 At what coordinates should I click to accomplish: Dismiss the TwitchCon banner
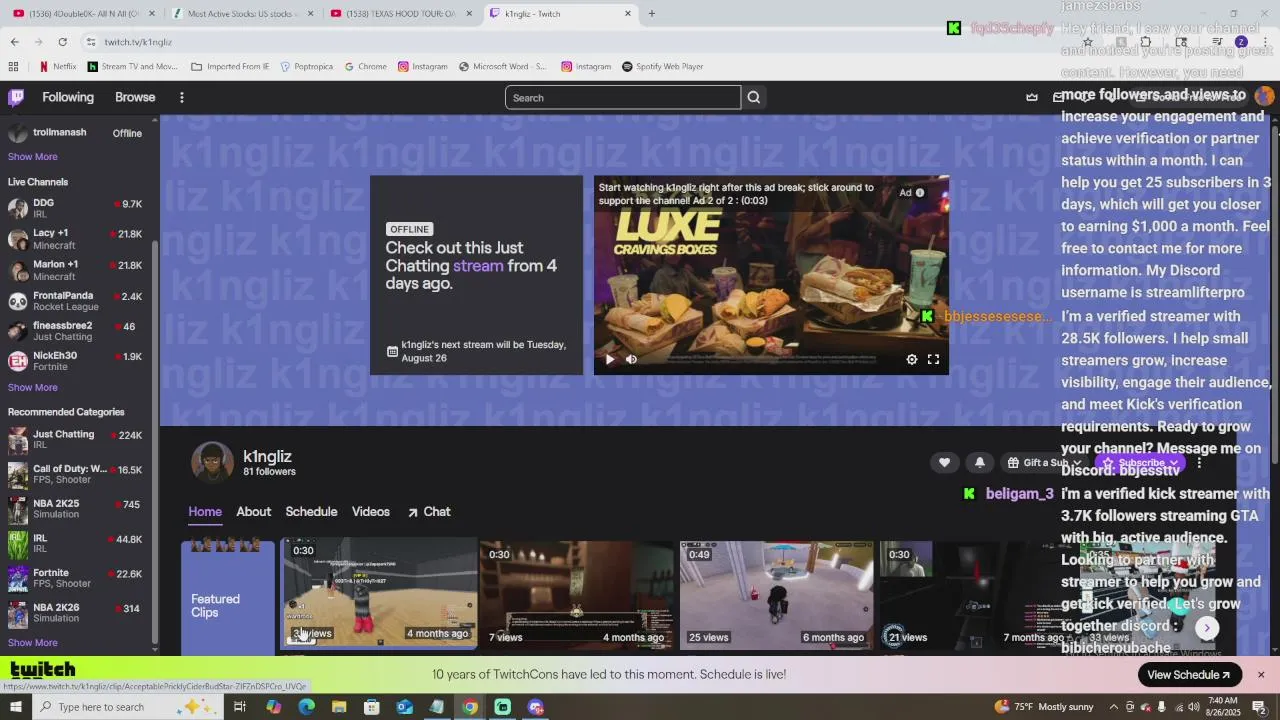point(1261,675)
